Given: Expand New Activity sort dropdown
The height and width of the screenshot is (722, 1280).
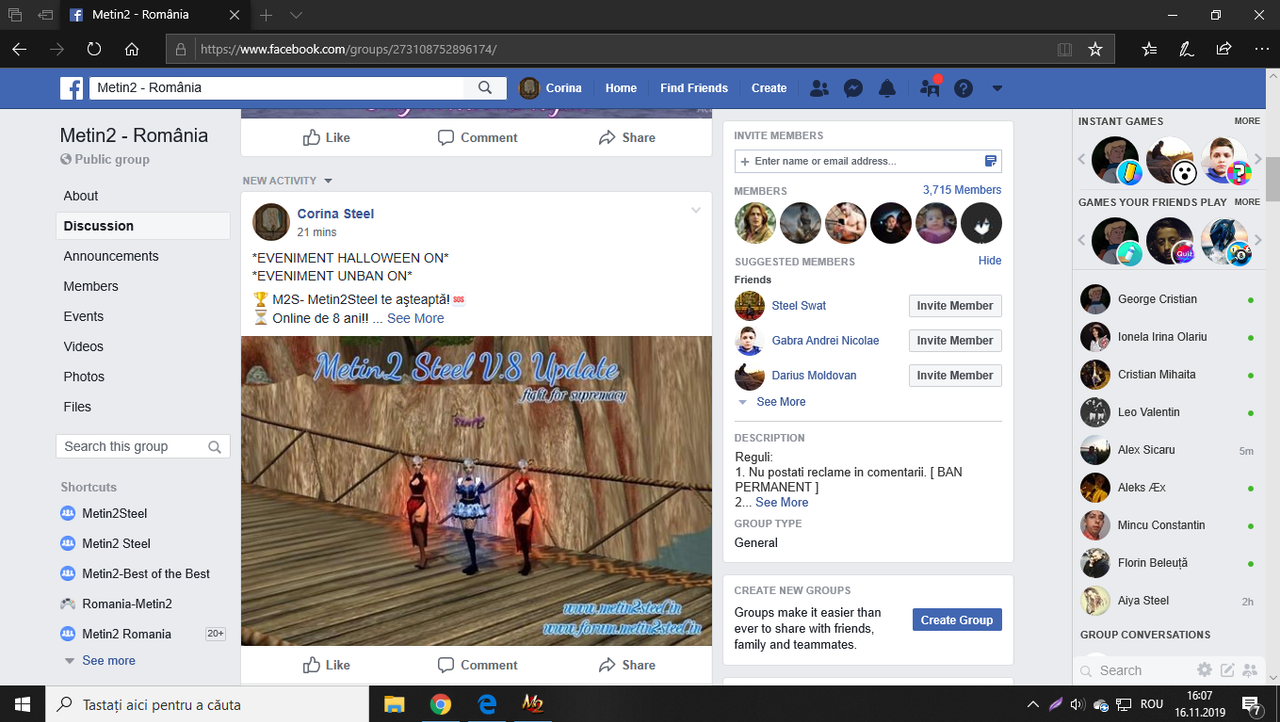Looking at the screenshot, I should 328,181.
